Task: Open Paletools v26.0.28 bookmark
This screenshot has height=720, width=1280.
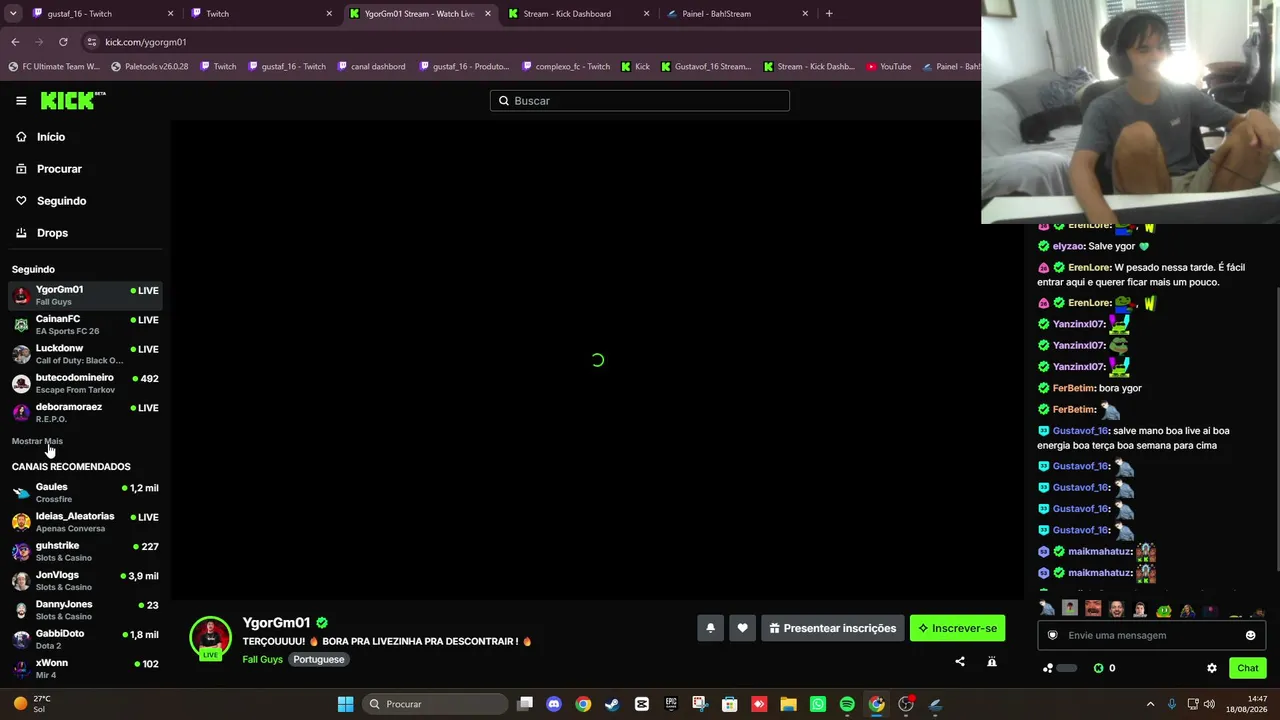Action: pyautogui.click(x=150, y=67)
